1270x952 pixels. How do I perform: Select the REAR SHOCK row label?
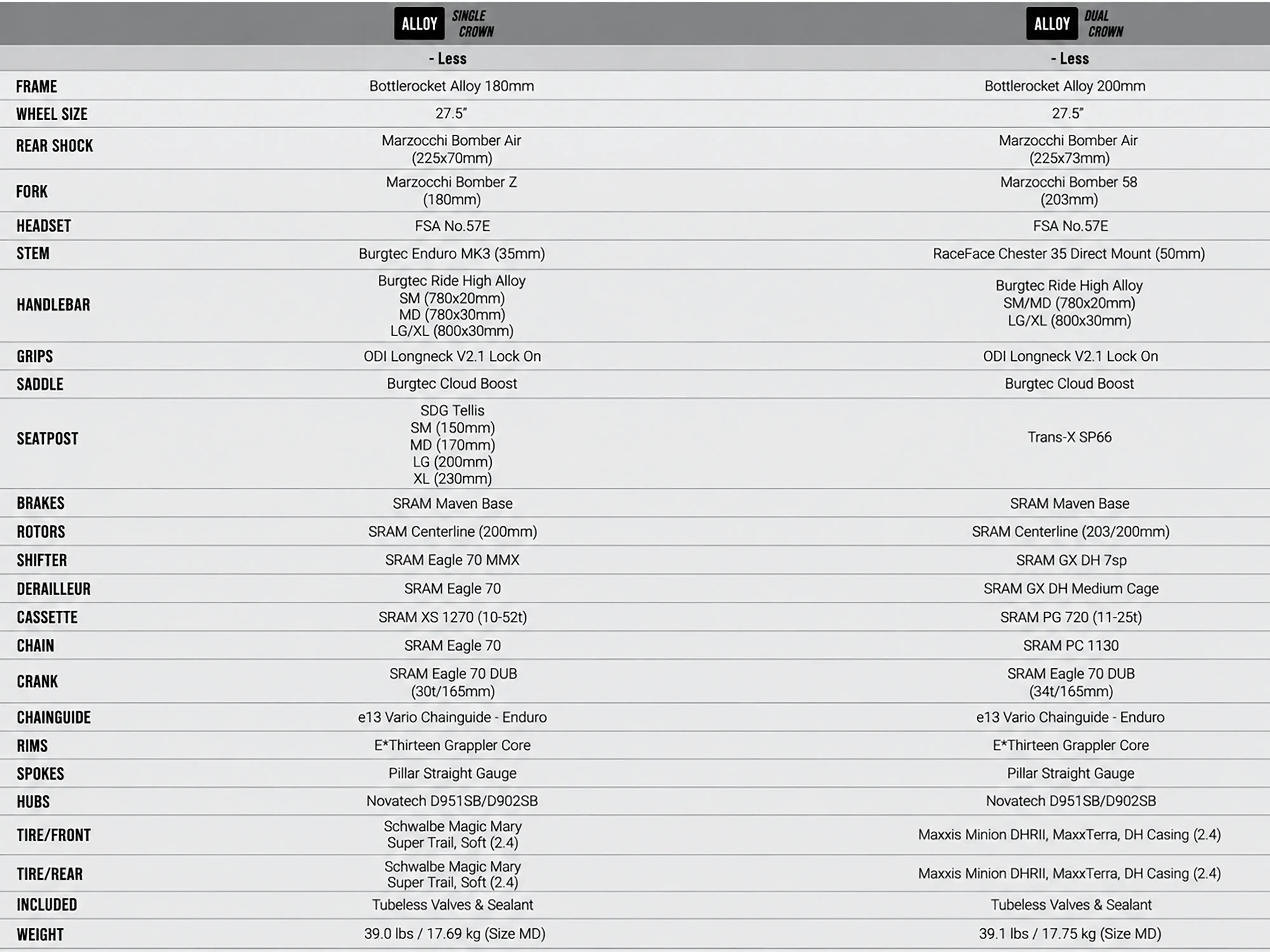(x=55, y=146)
